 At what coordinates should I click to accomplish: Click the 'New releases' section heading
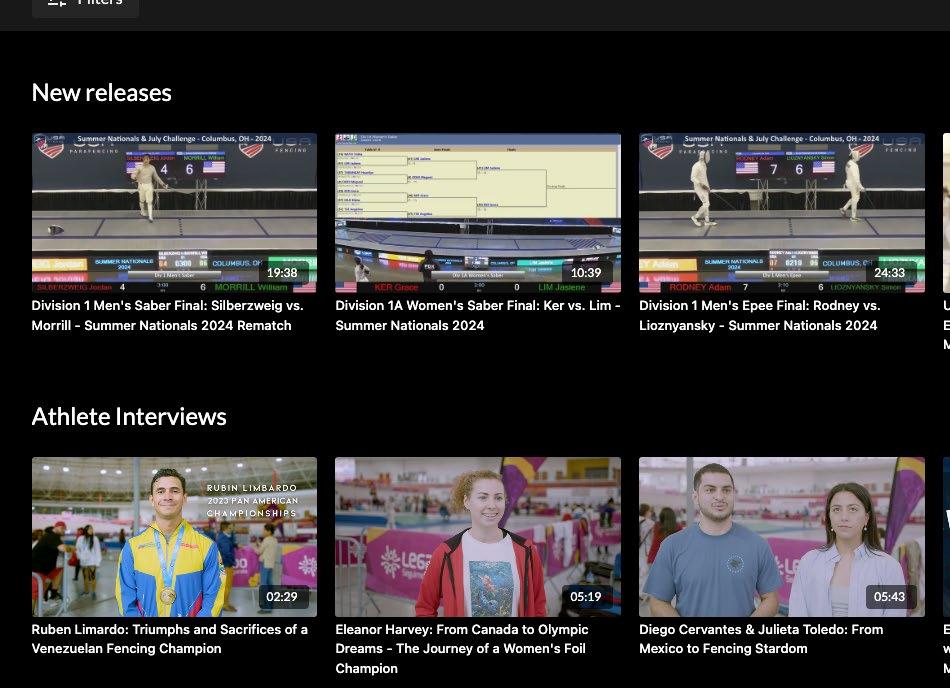pos(102,93)
